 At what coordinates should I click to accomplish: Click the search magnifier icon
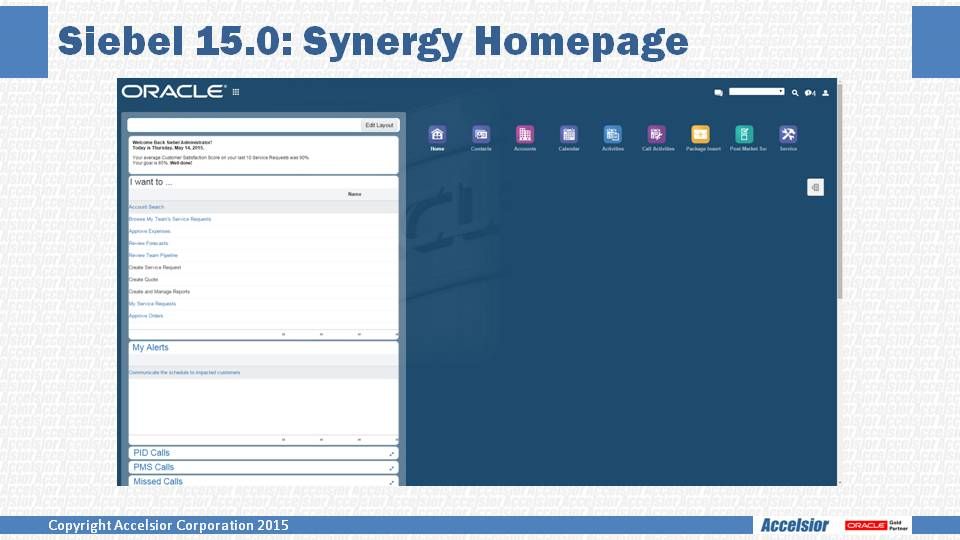795,92
